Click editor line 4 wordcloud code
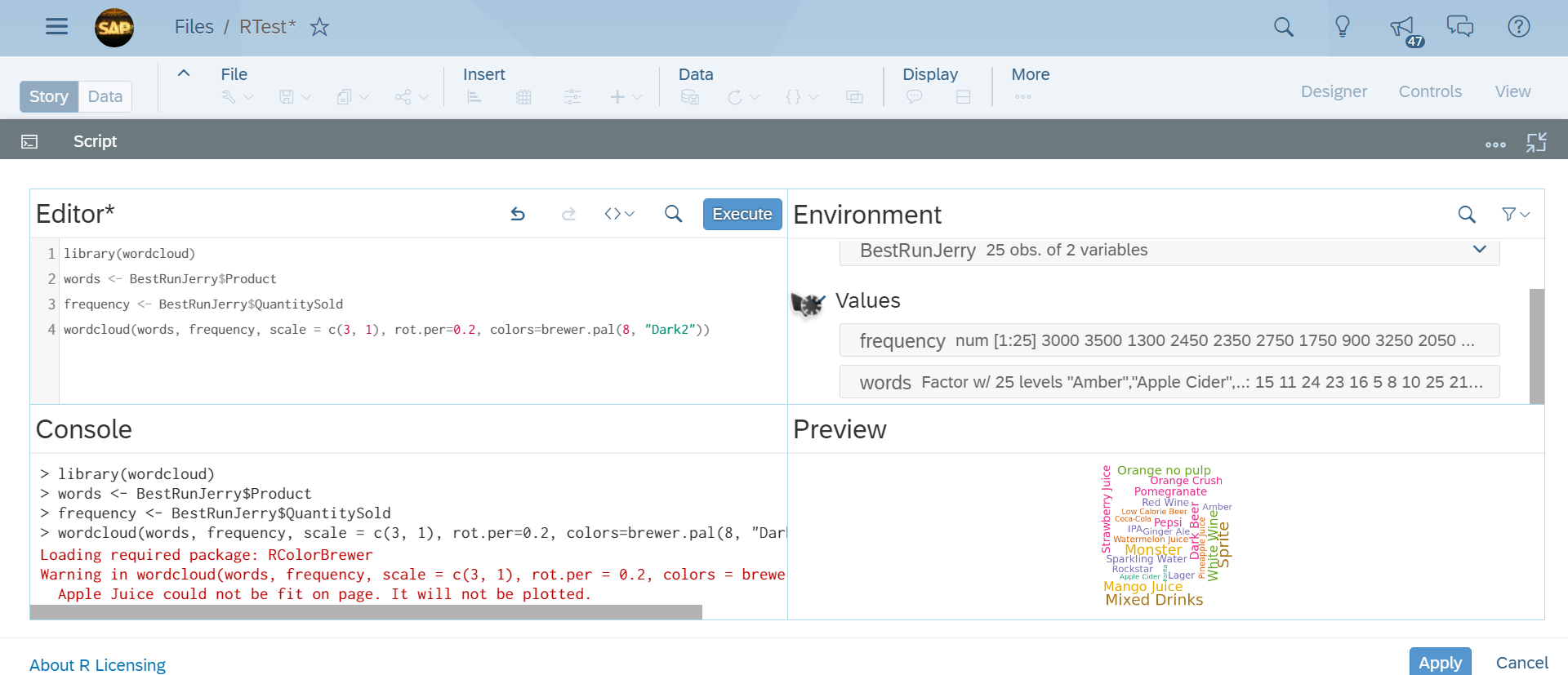The width and height of the screenshot is (1568, 675). click(386, 330)
